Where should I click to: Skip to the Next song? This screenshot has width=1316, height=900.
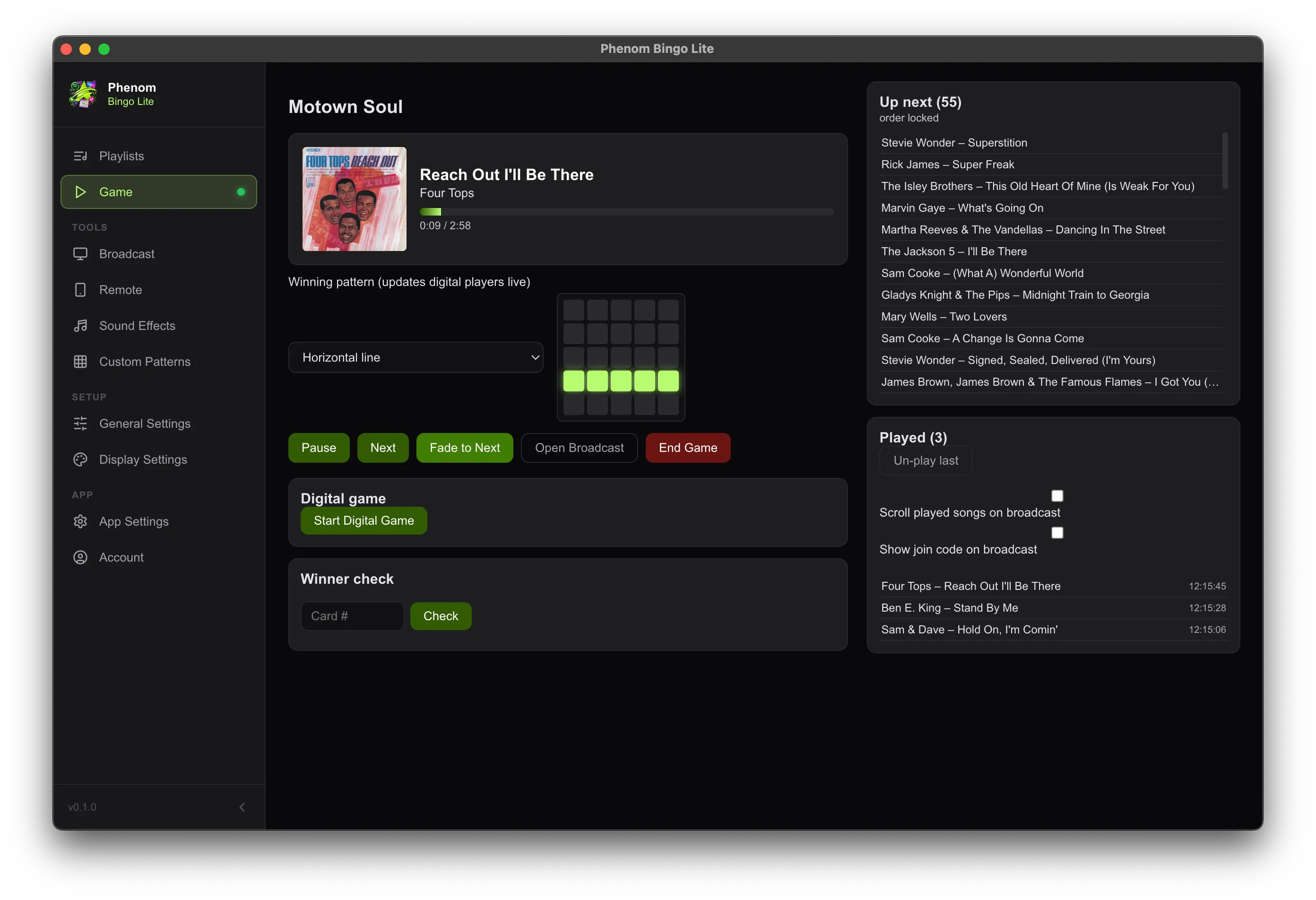[383, 448]
